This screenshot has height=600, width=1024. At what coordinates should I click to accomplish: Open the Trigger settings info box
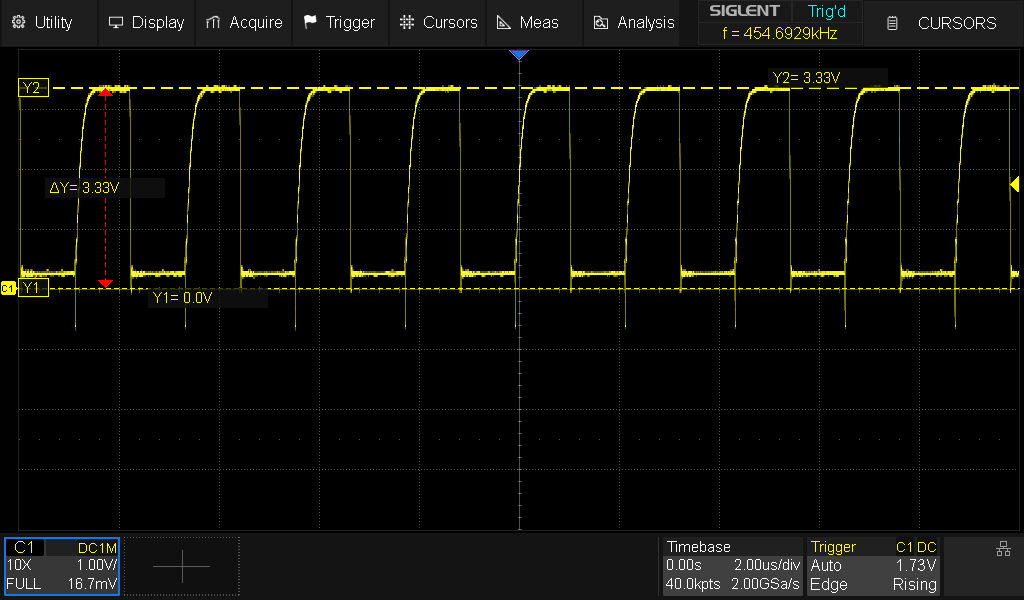(x=874, y=566)
